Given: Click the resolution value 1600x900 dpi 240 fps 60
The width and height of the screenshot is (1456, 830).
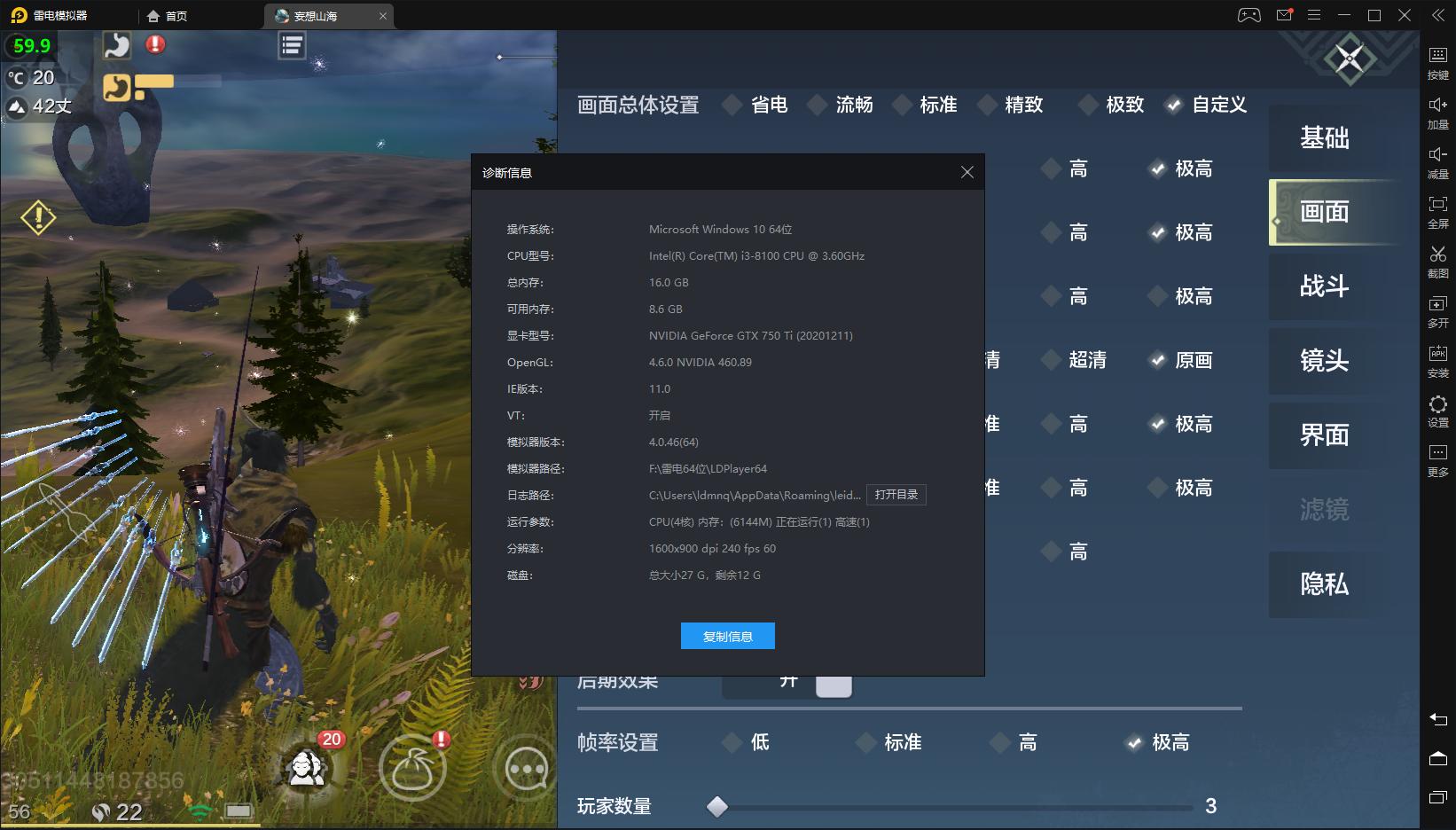Looking at the screenshot, I should tap(712, 549).
